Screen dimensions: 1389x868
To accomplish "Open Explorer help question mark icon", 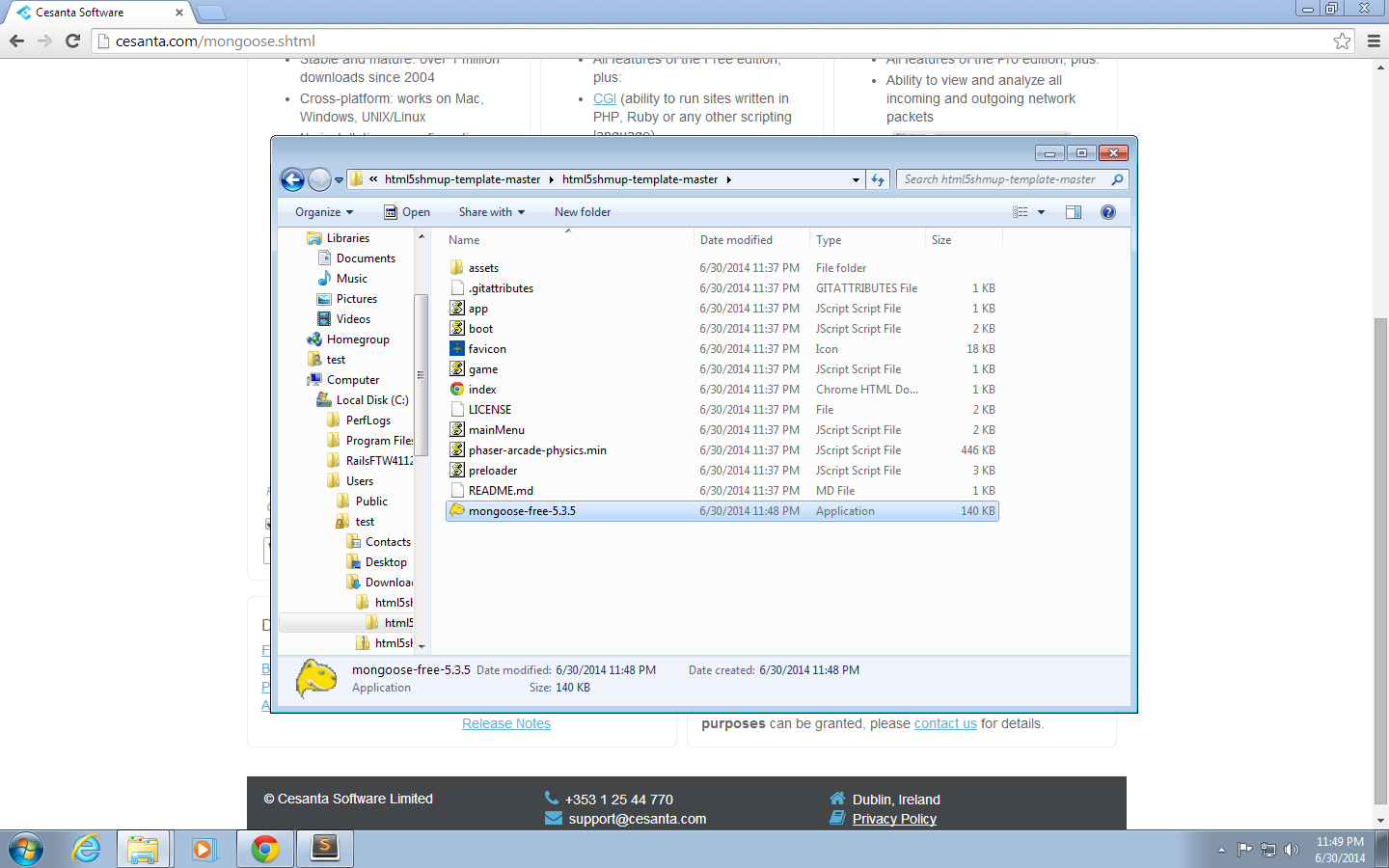I will [x=1107, y=212].
